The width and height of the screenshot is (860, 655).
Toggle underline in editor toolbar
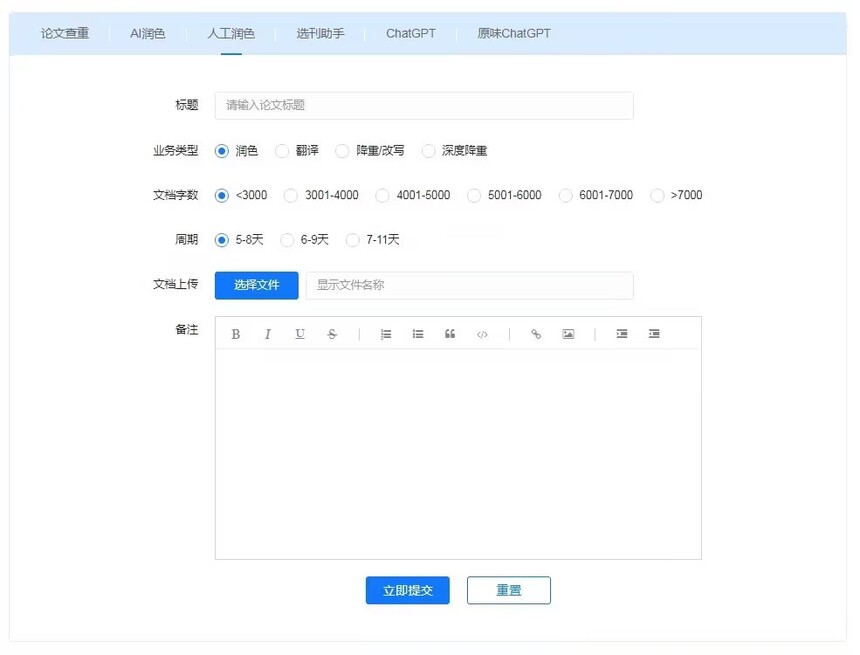pyautogui.click(x=299, y=334)
